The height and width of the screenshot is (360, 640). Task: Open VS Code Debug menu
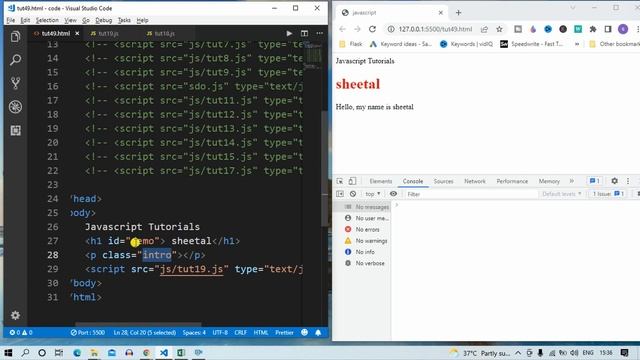pos(103,20)
